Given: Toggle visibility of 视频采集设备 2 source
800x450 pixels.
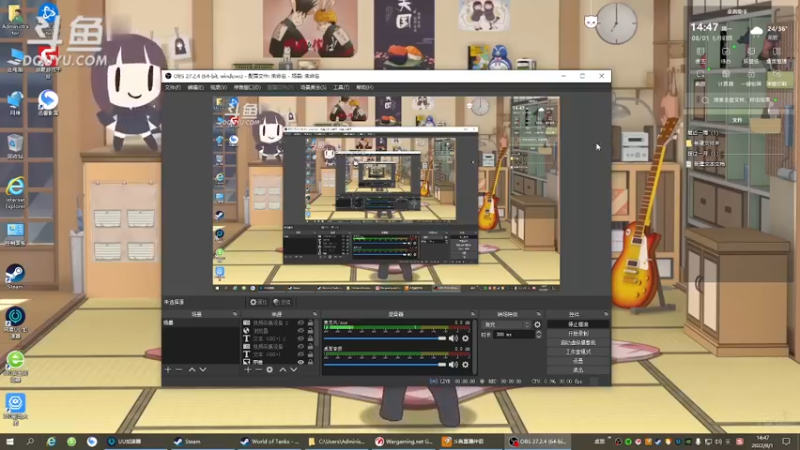Looking at the screenshot, I should 301,323.
